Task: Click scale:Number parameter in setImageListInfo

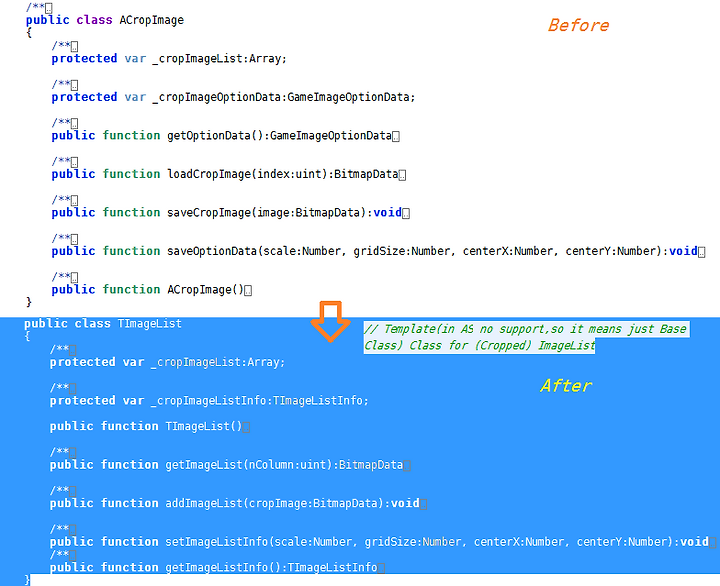Action: pos(313,542)
